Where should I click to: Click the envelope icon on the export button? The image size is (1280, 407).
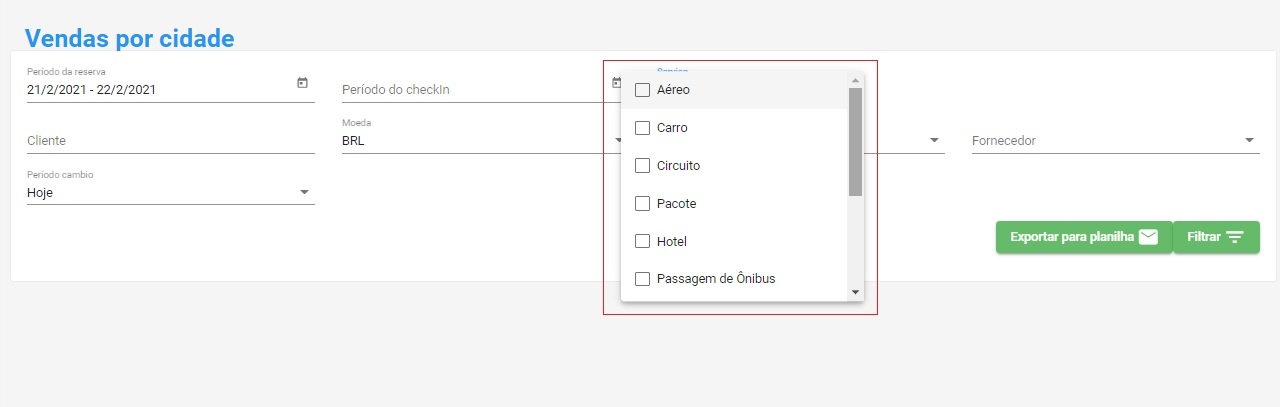click(x=1148, y=237)
